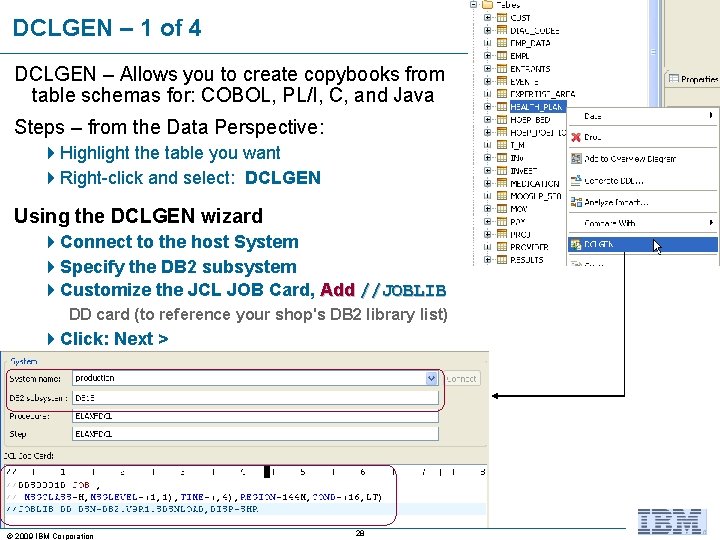Expand the RESULTS table node
Image resolution: width=720 pixels, height=540 pixels.
pyautogui.click(x=488, y=259)
